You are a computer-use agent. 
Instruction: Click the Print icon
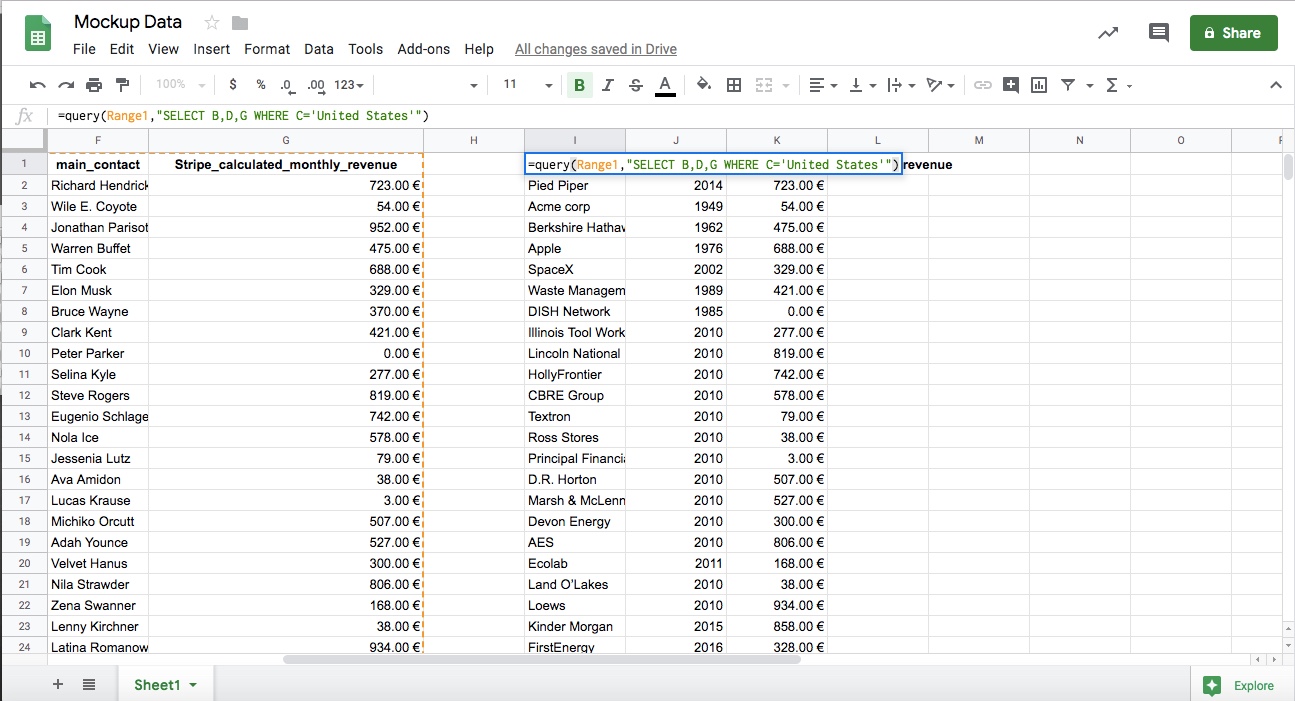[x=95, y=85]
